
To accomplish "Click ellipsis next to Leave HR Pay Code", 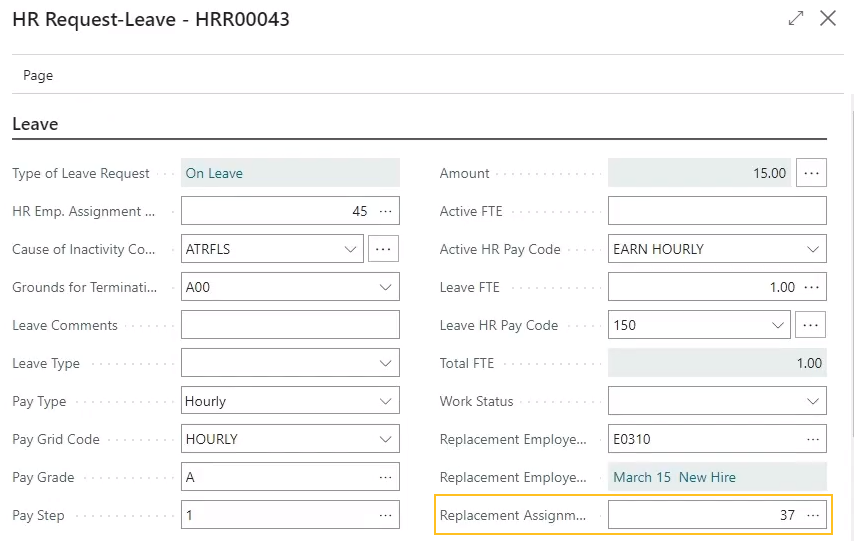I will click(x=812, y=325).
